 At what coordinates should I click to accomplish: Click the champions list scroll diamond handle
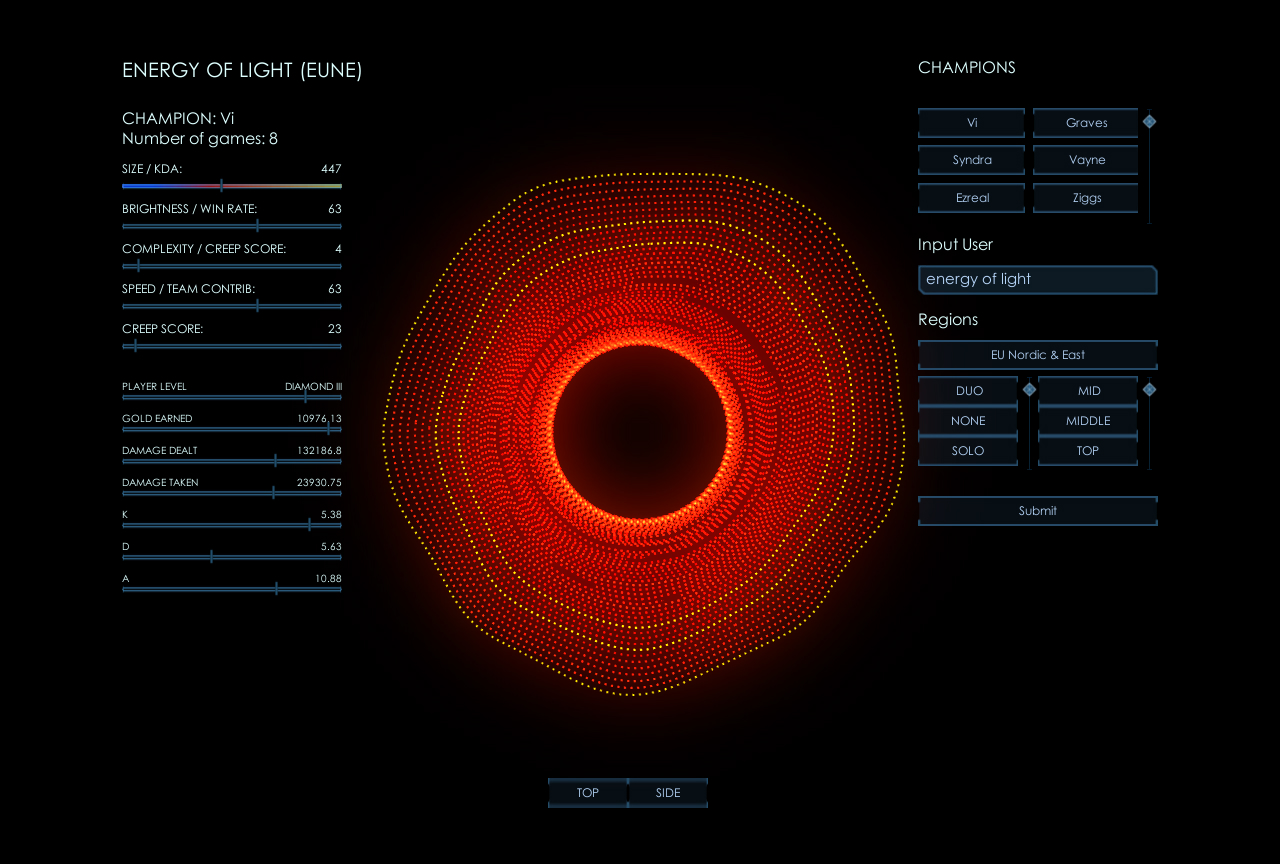[x=1150, y=121]
